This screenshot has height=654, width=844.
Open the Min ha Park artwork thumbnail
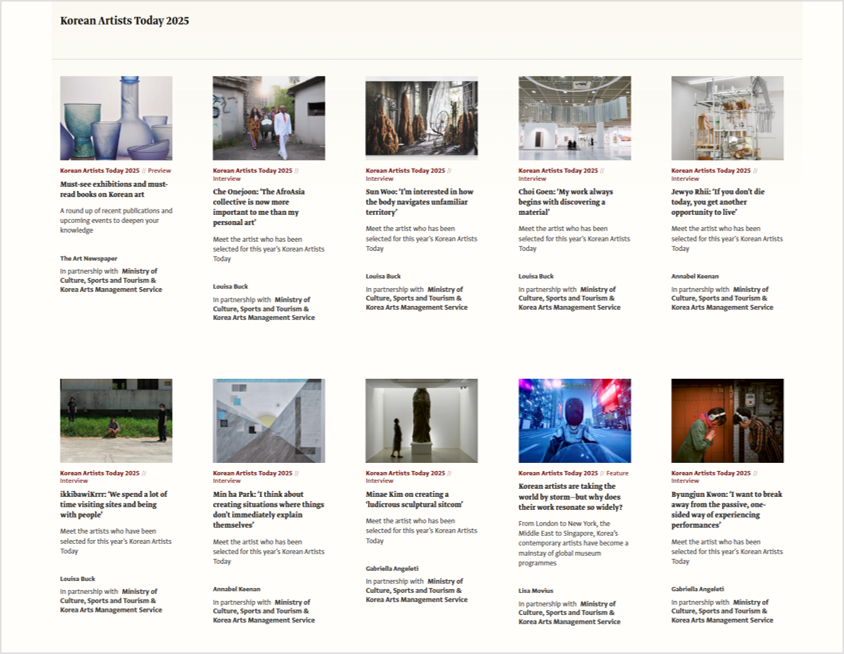269,420
